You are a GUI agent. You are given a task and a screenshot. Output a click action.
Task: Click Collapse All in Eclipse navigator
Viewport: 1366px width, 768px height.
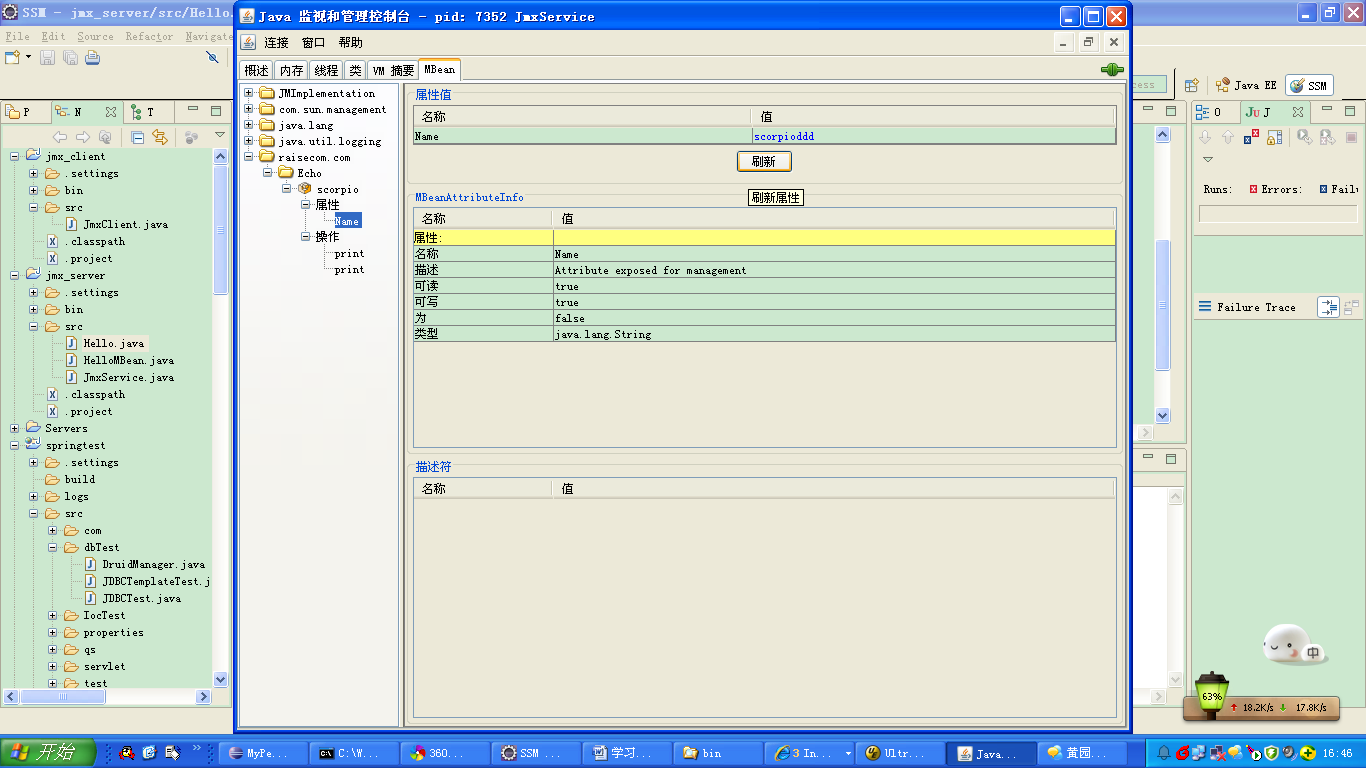[x=138, y=137]
